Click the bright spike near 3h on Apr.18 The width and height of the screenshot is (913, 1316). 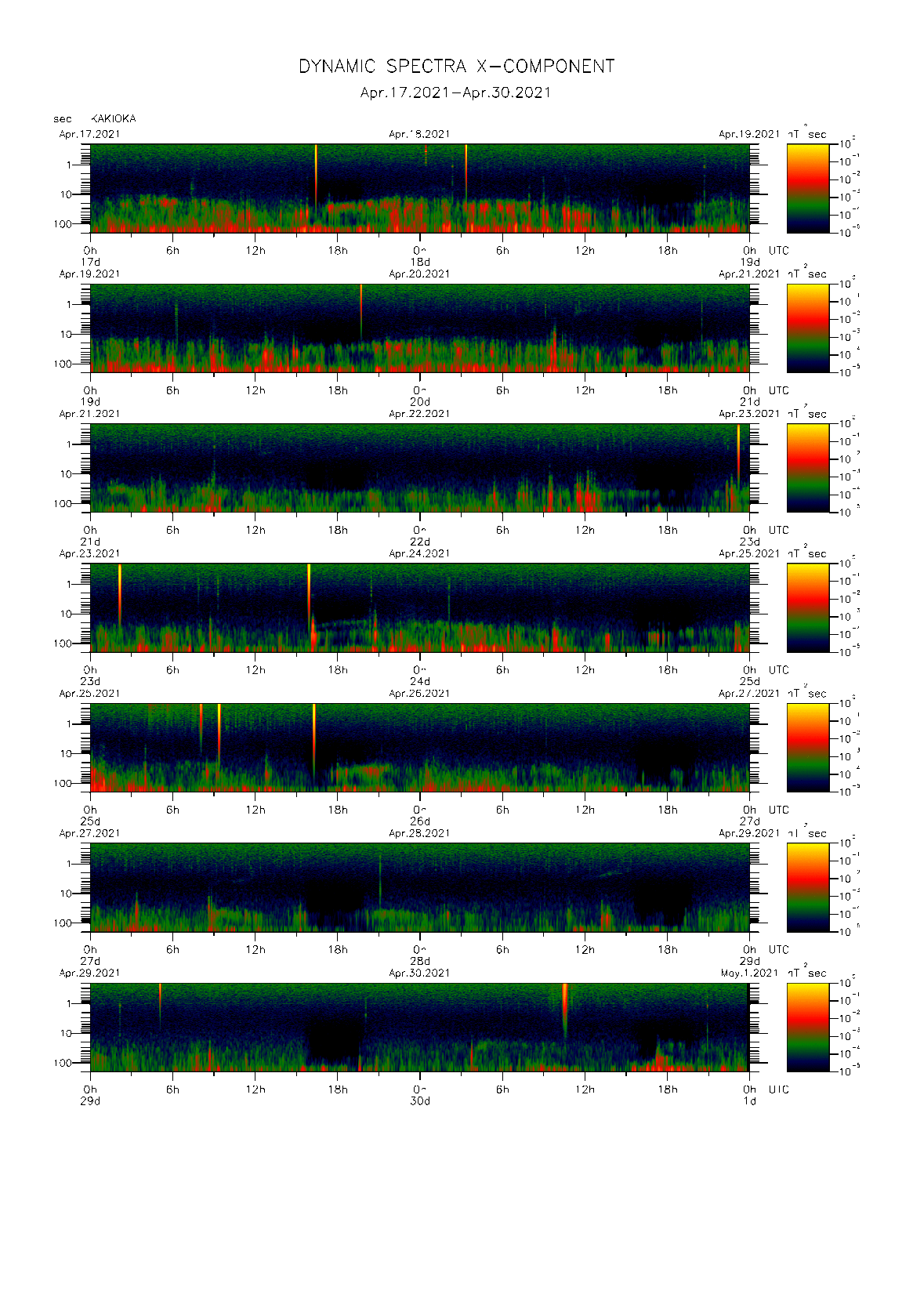point(466,174)
